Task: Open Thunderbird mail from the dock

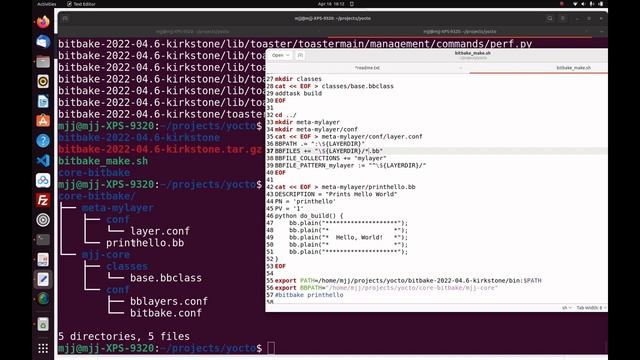Action: pos(43,42)
